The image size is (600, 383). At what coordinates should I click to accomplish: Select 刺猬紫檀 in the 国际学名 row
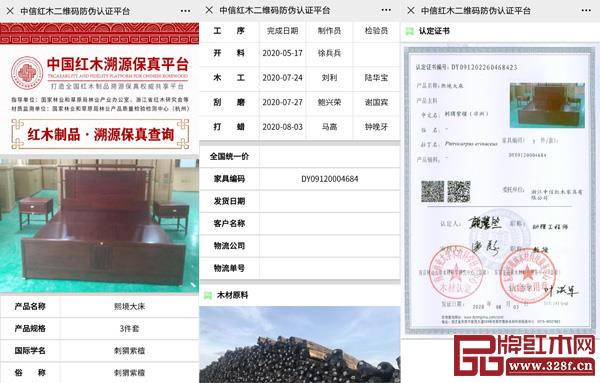click(129, 350)
